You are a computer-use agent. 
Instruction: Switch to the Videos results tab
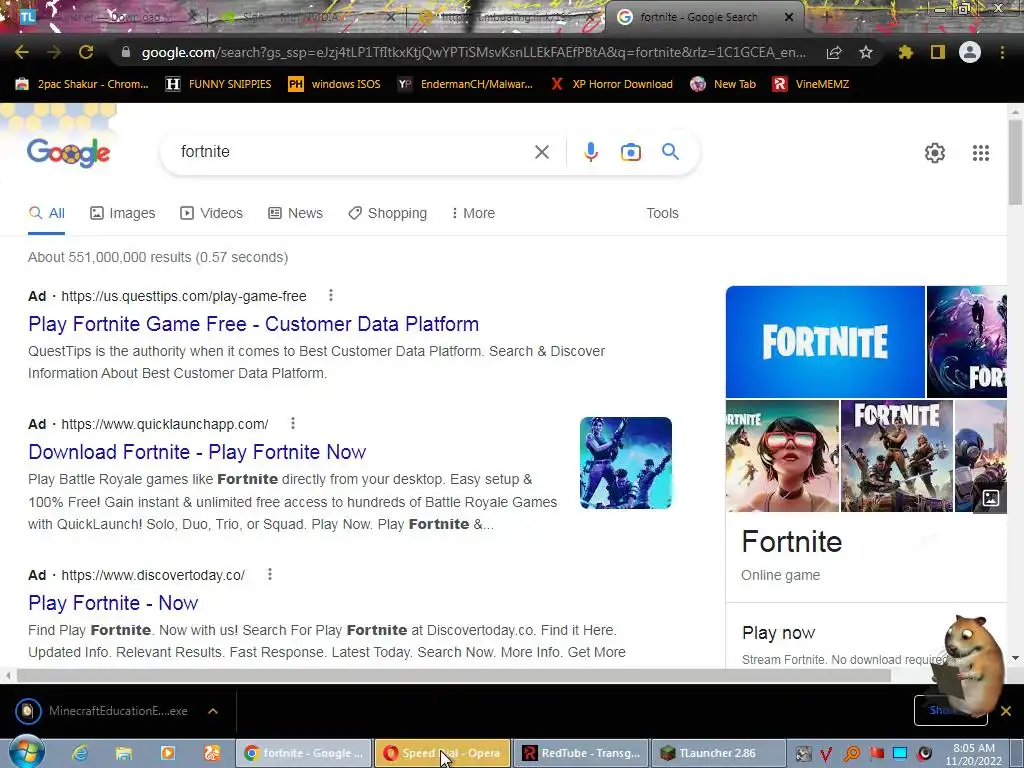[x=212, y=213]
